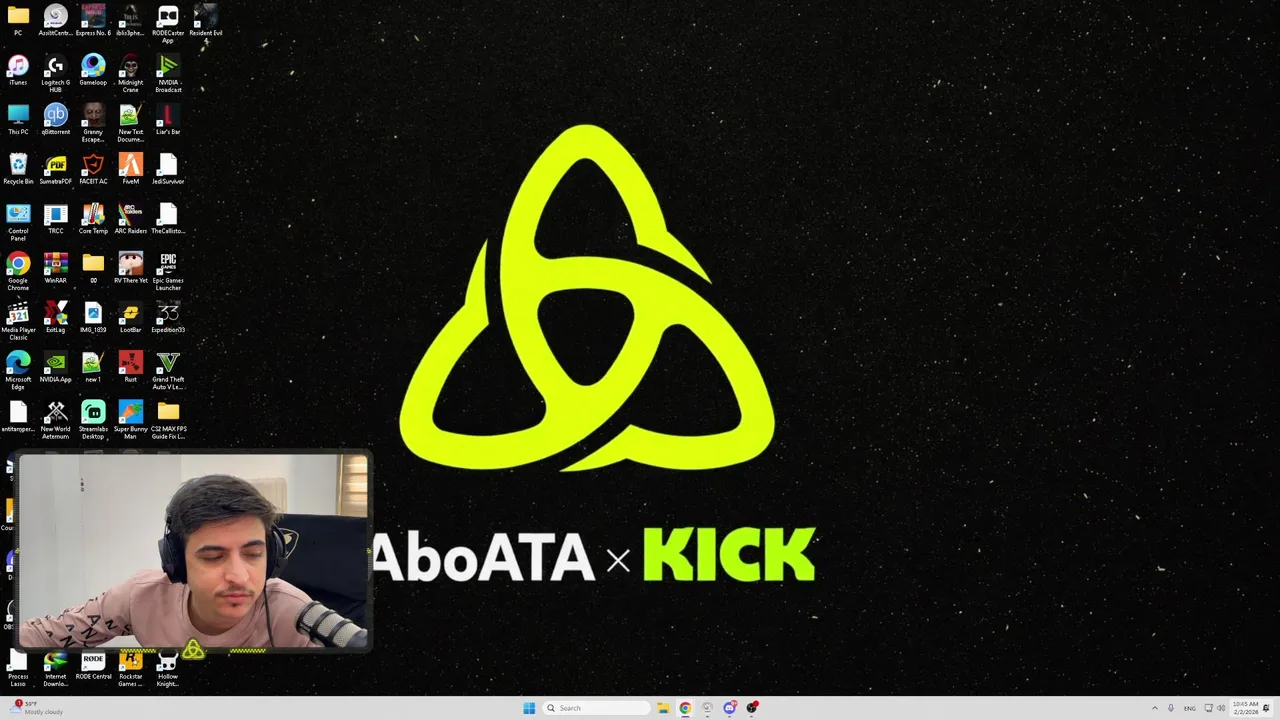Launch ARC Raiders
The width and height of the screenshot is (1280, 720).
(x=130, y=219)
